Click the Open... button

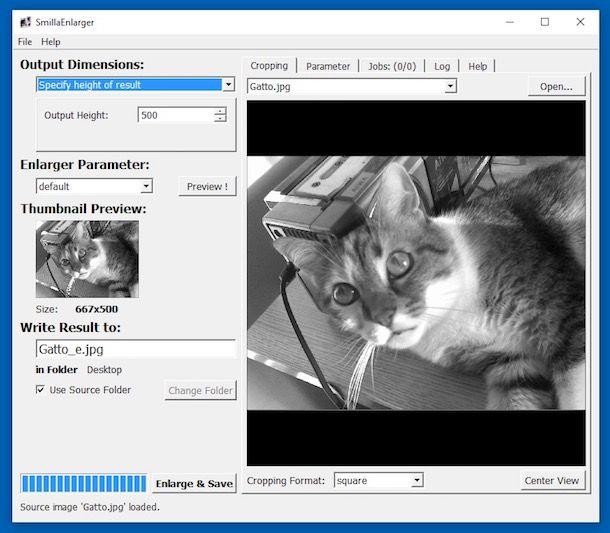pyautogui.click(x=556, y=86)
